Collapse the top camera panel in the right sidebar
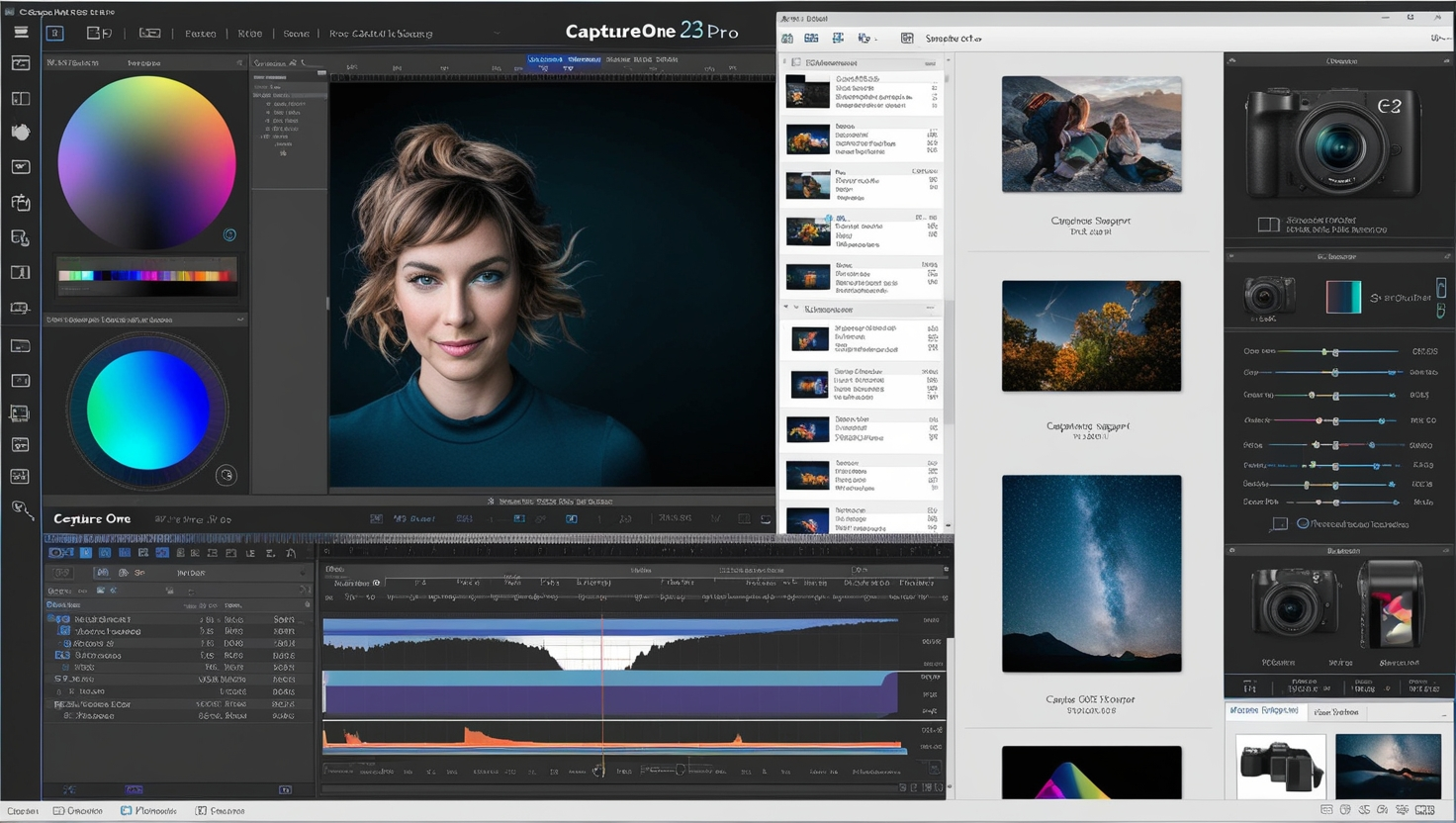The width and height of the screenshot is (1456, 823). click(1232, 60)
